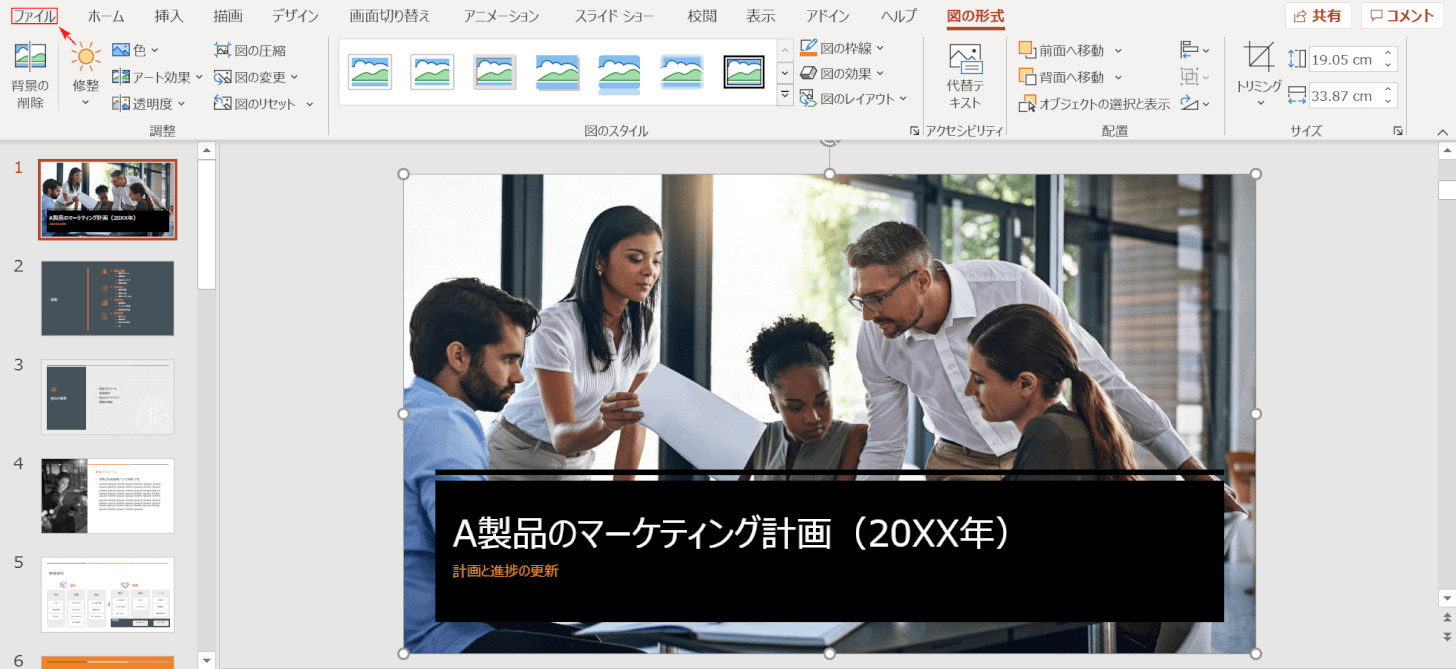Click the 前面へ移動 (Bring Forward) icon
Image resolution: width=1456 pixels, height=669 pixels.
click(1027, 50)
